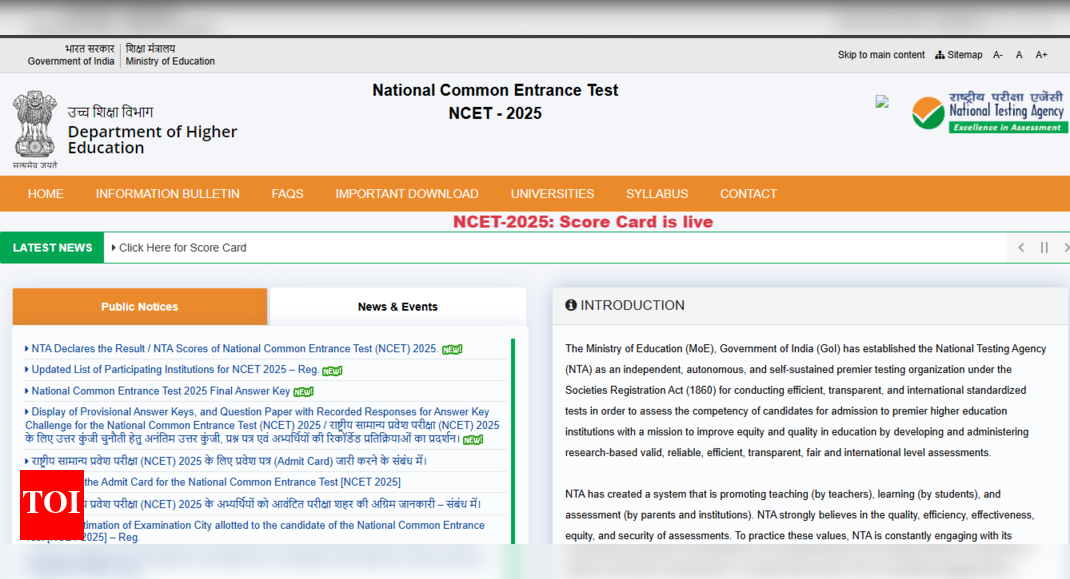Click Here for Score Card link
The height and width of the screenshot is (579, 1070).
[x=180, y=247]
